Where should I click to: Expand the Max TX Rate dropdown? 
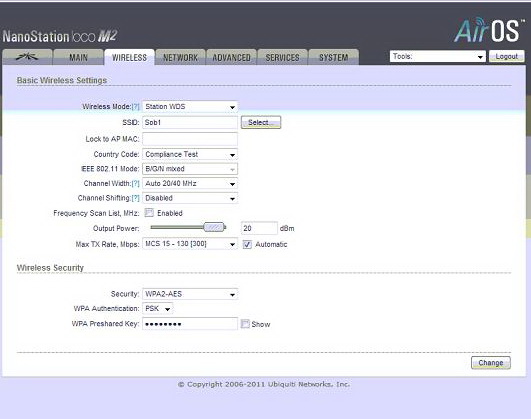[x=190, y=244]
